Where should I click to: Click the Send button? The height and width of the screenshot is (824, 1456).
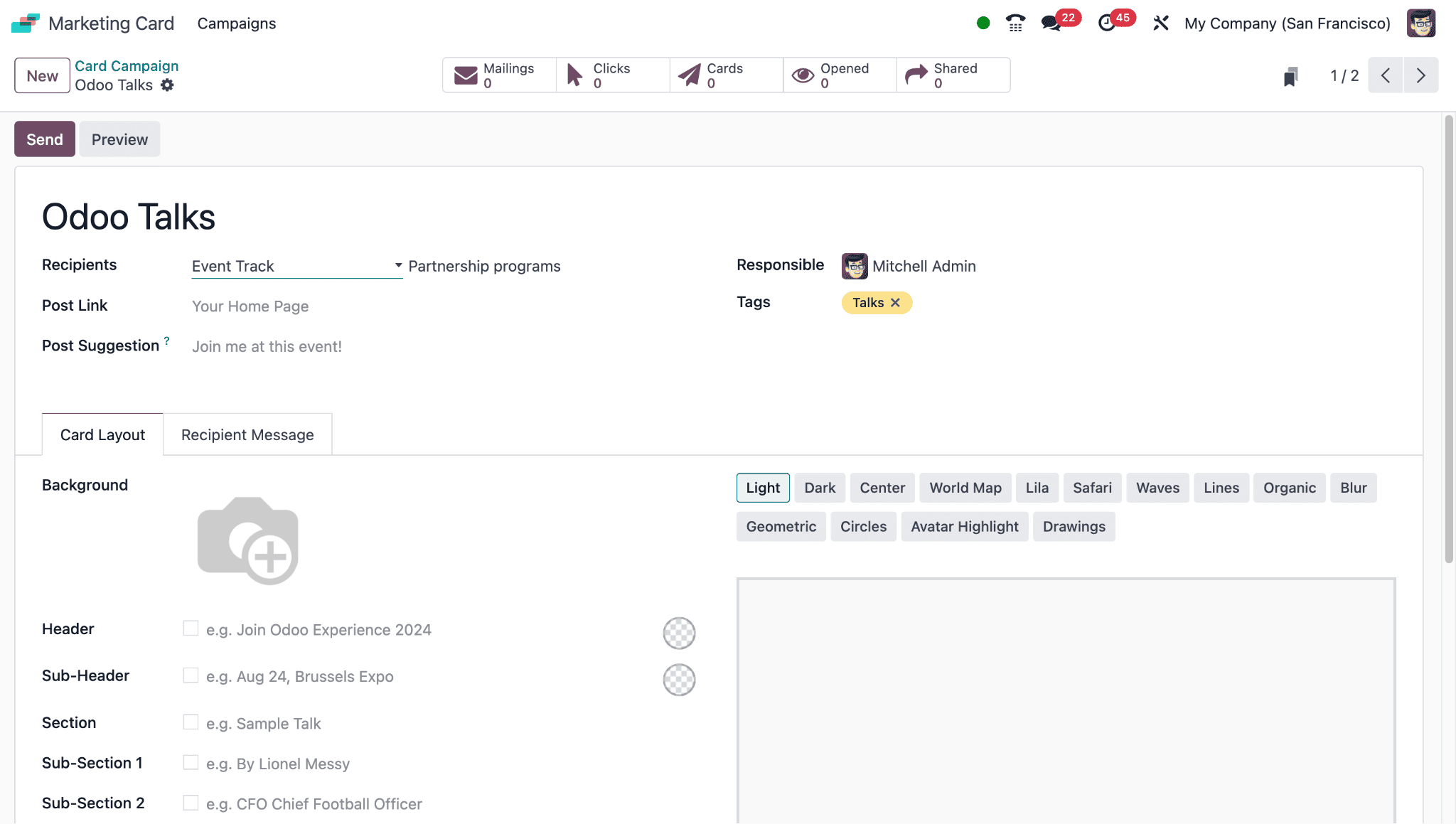[45, 139]
